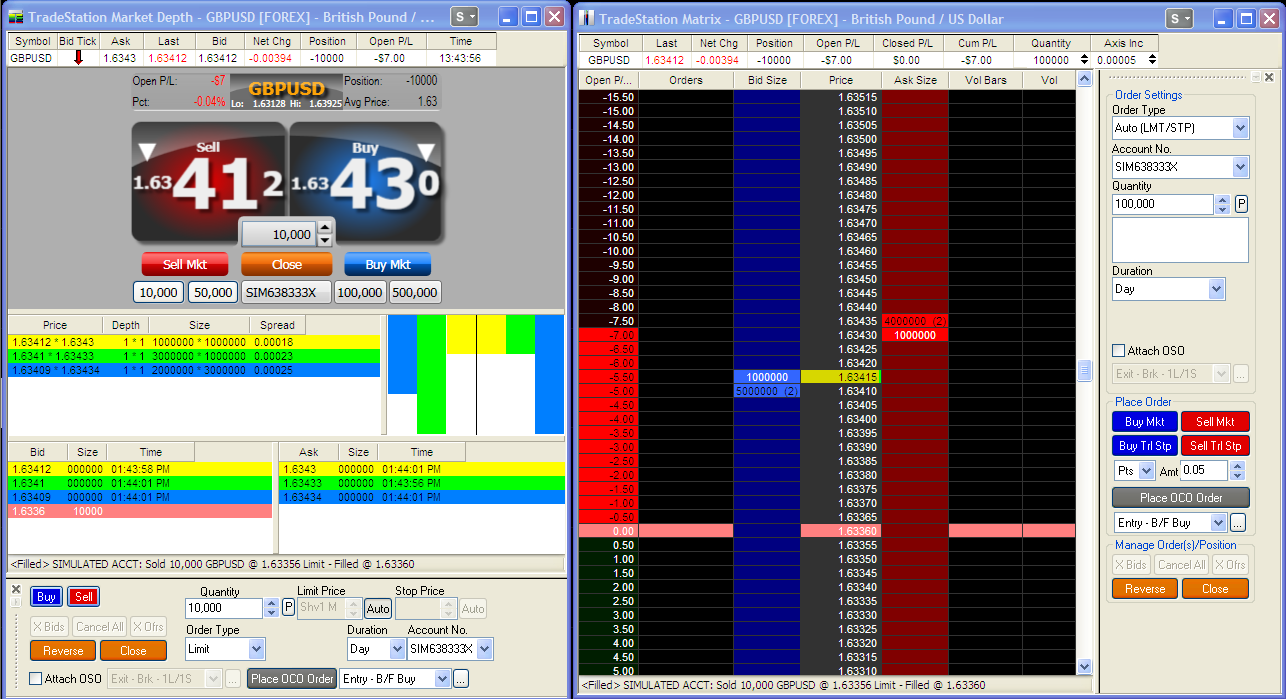Click Amt field showing 0.05
This screenshot has height=699, width=1286.
(x=1205, y=470)
